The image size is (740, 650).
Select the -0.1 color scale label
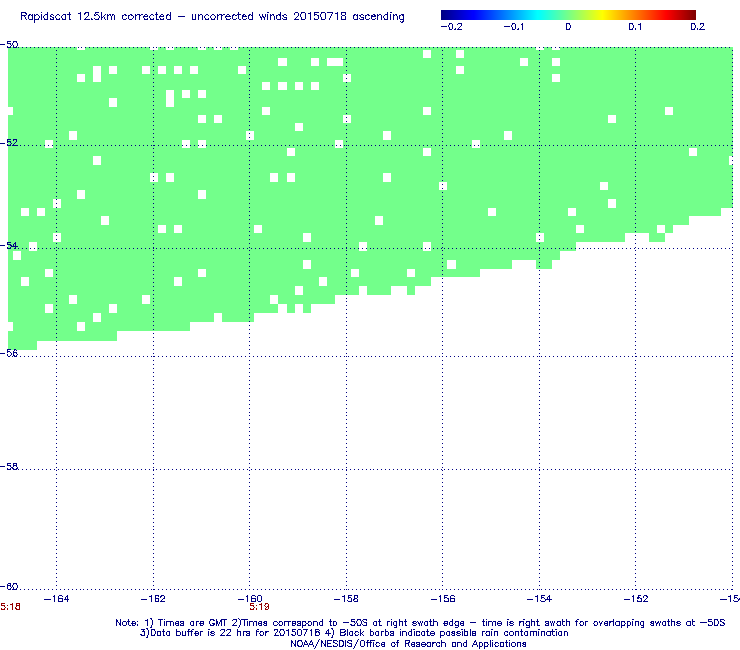(x=514, y=27)
